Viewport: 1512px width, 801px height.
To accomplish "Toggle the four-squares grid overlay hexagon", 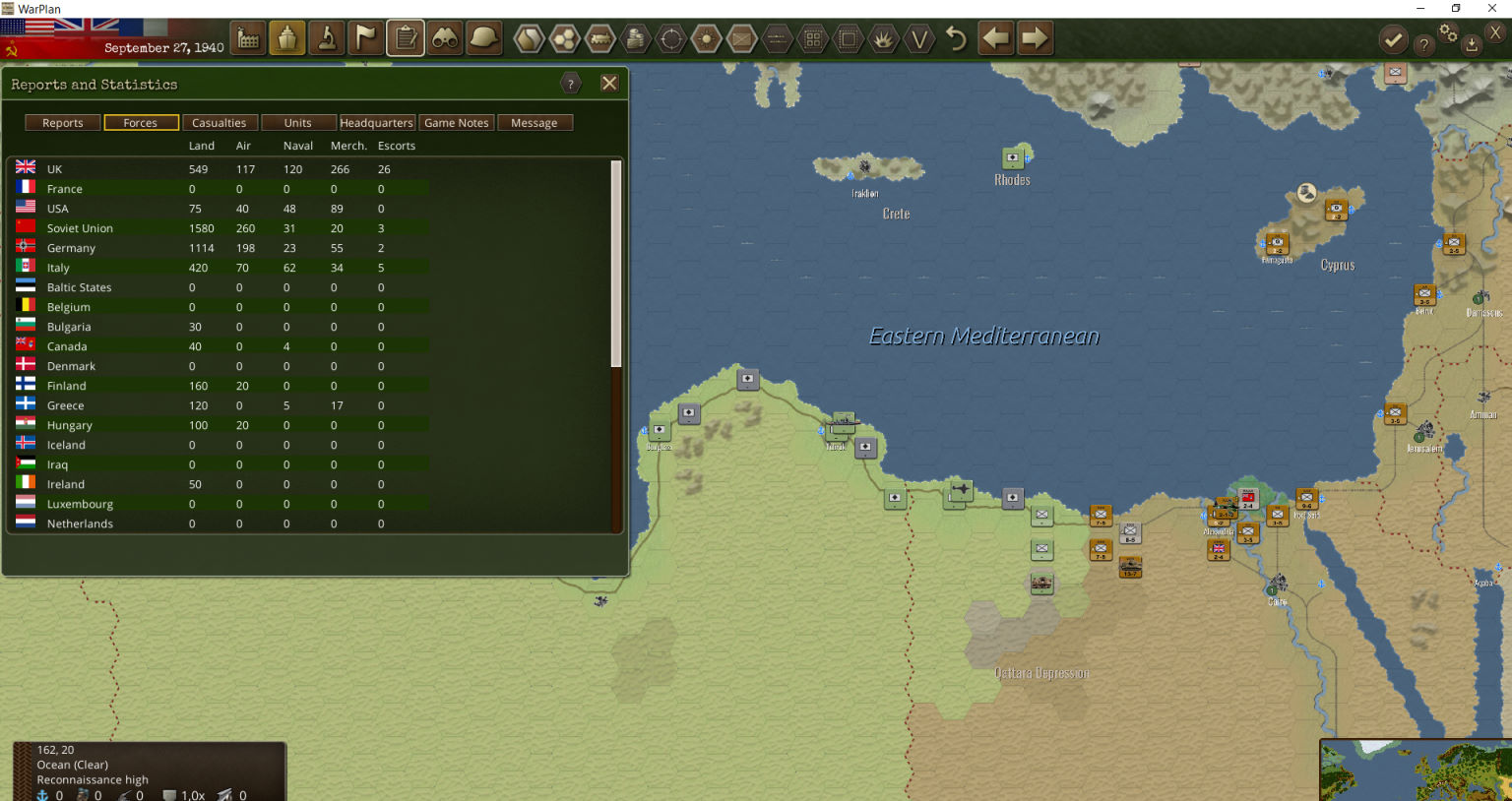I will tap(813, 39).
